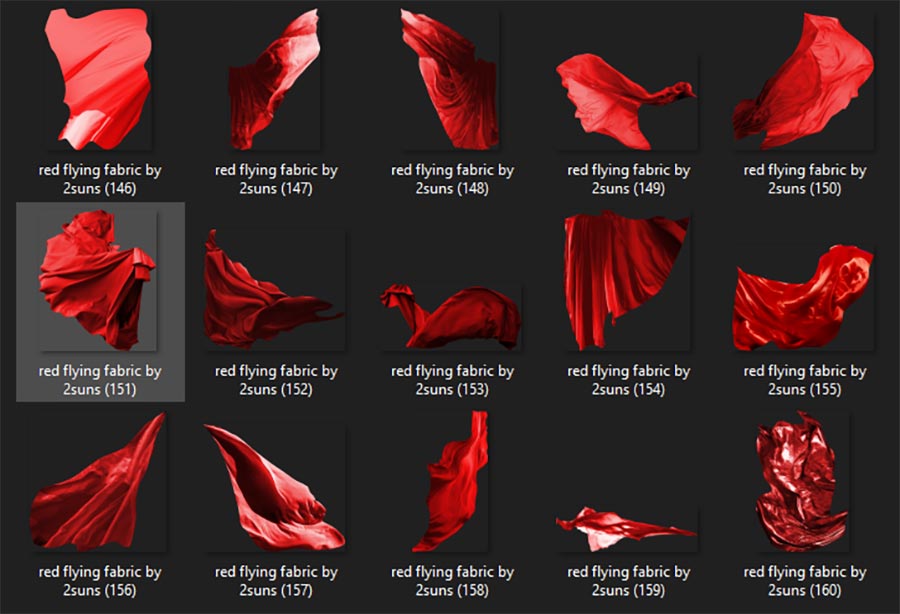Image resolution: width=900 pixels, height=614 pixels.
Task: Select thumbnail of red flying fabric (148)
Action: [x=450, y=79]
